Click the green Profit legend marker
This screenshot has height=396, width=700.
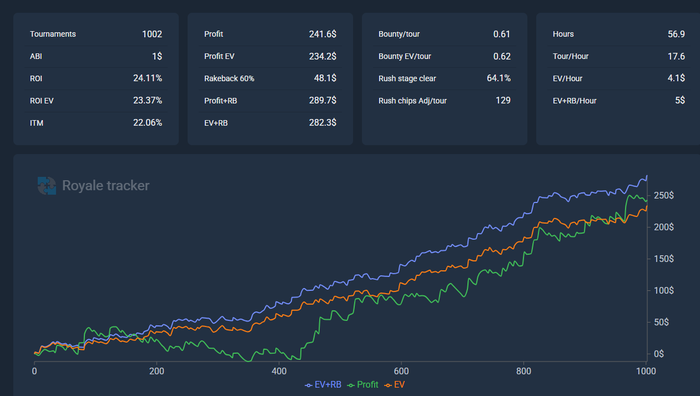coord(351,385)
